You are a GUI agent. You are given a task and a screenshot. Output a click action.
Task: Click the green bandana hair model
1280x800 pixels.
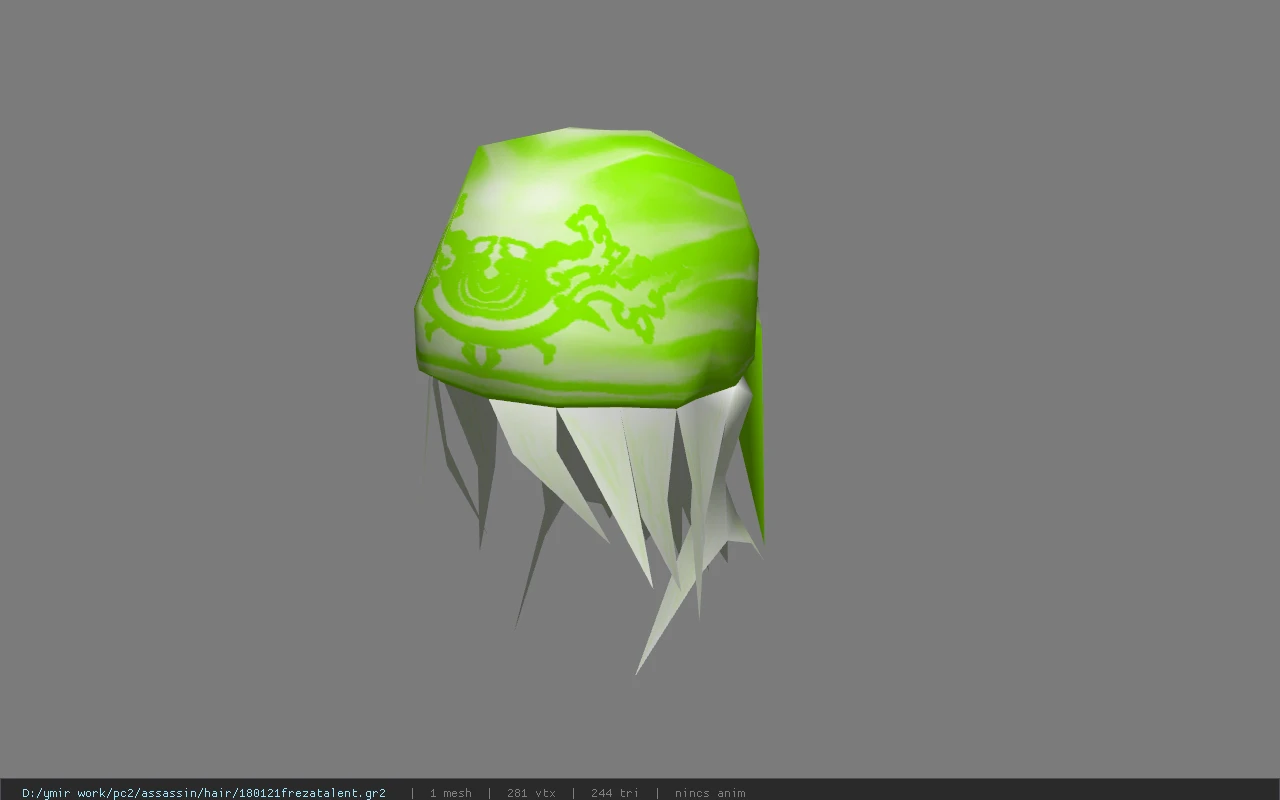click(x=590, y=400)
